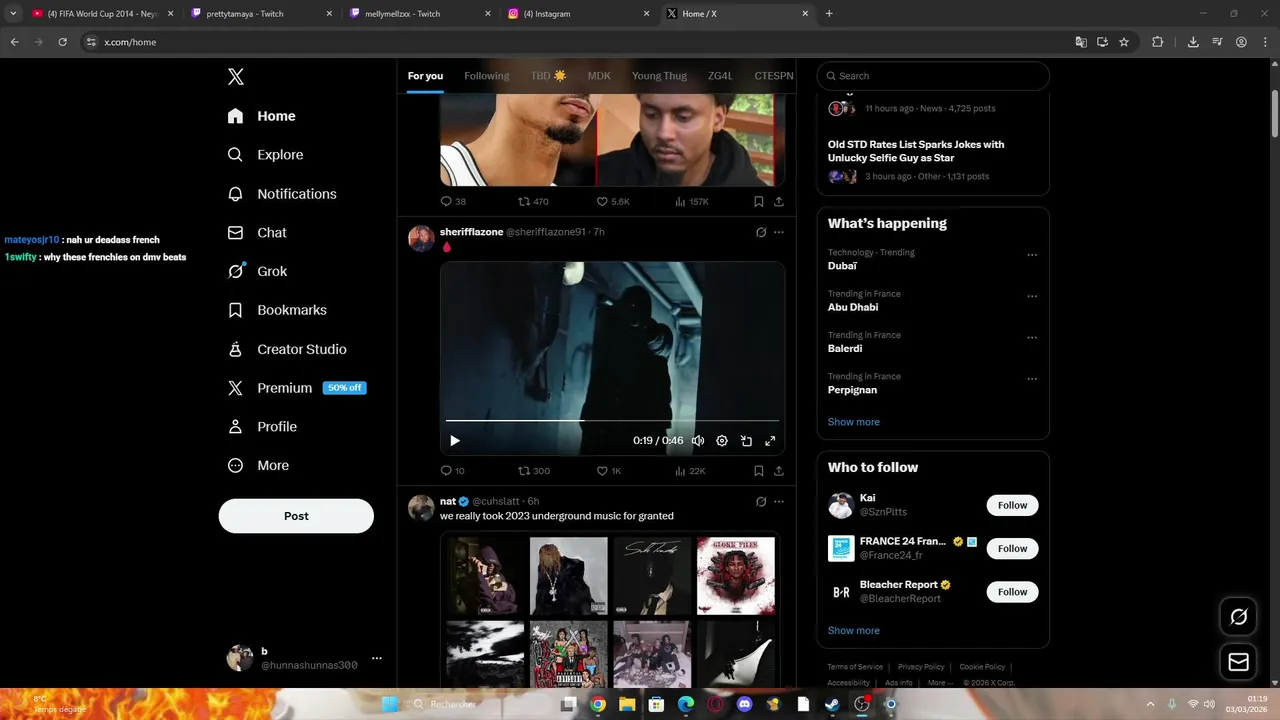Open Grok in the left sidebar
Viewport: 1280px width, 720px height.
(x=257, y=271)
